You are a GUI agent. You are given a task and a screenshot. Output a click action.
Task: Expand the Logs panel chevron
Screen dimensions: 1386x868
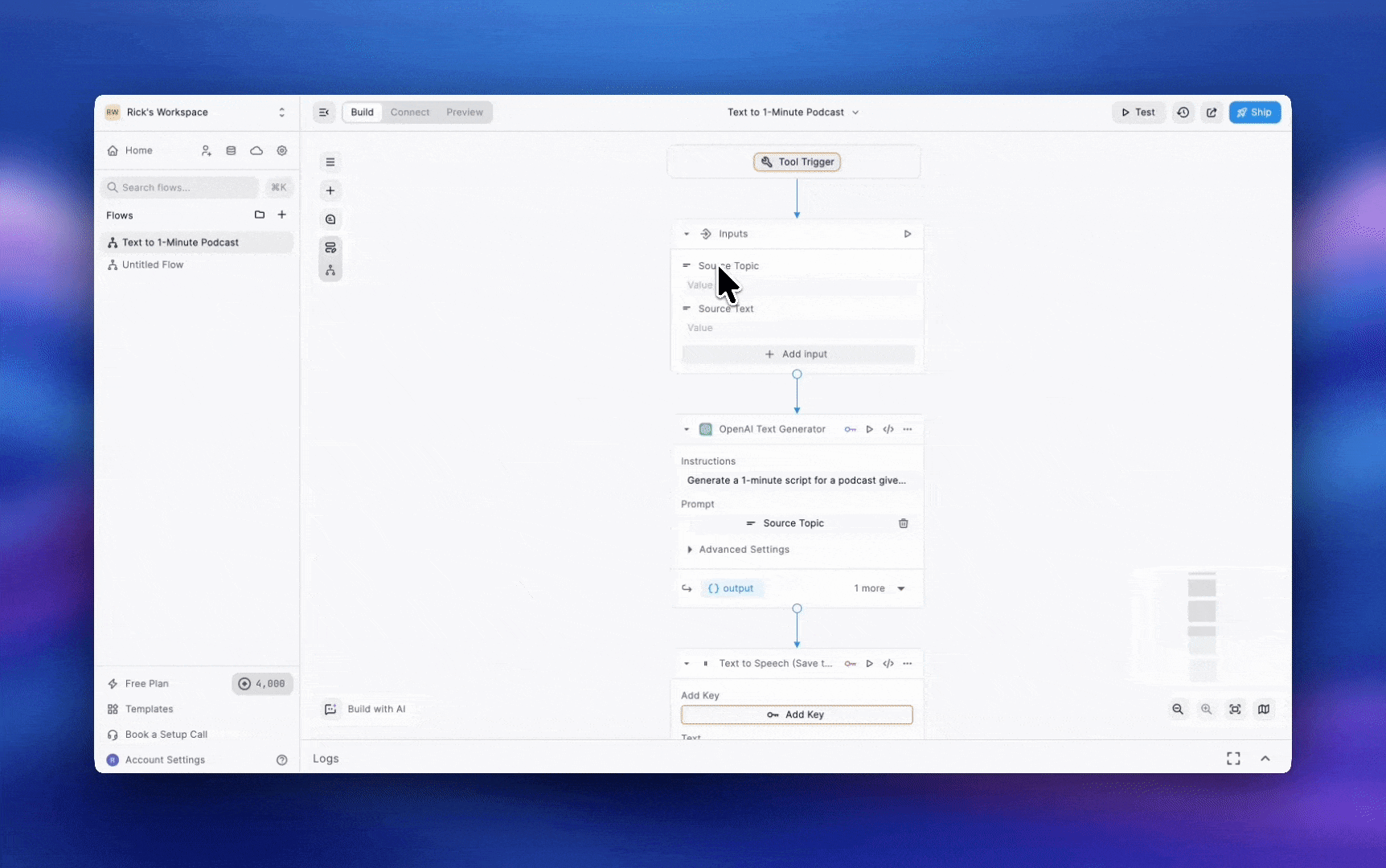tap(1265, 759)
